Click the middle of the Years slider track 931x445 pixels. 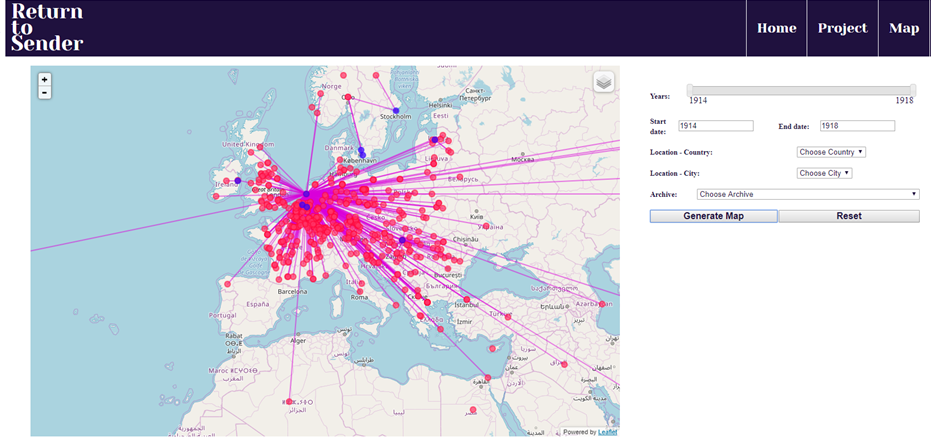point(802,90)
